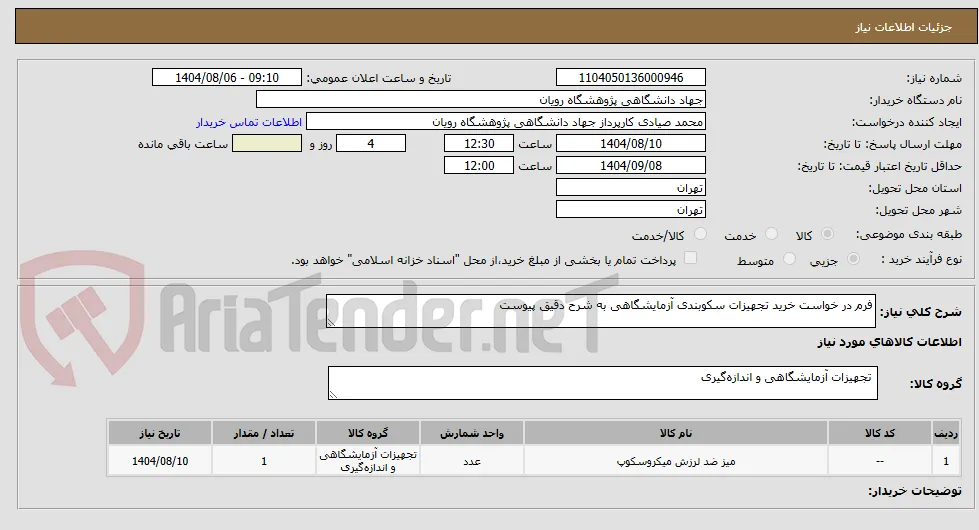Click the جزئیات اطلاعات نیاز header title

click(x=903, y=27)
